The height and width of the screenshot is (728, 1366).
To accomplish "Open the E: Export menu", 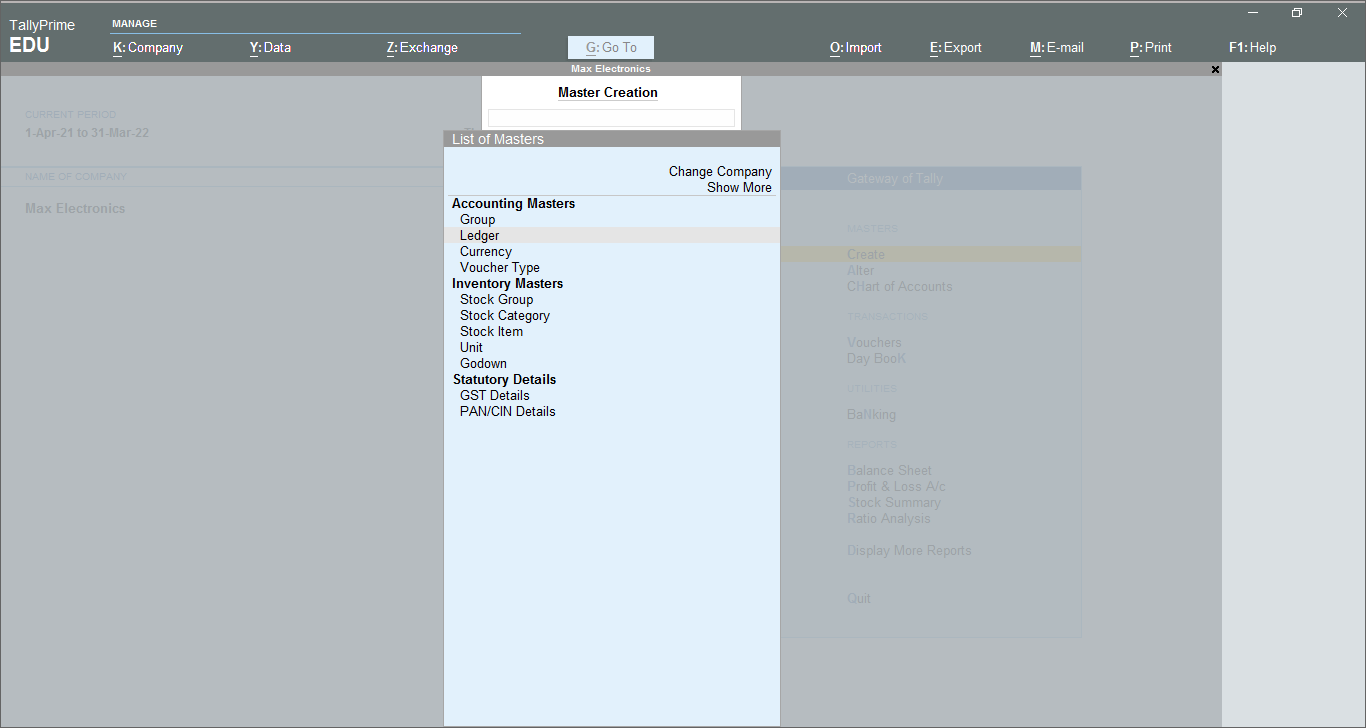I will (956, 47).
